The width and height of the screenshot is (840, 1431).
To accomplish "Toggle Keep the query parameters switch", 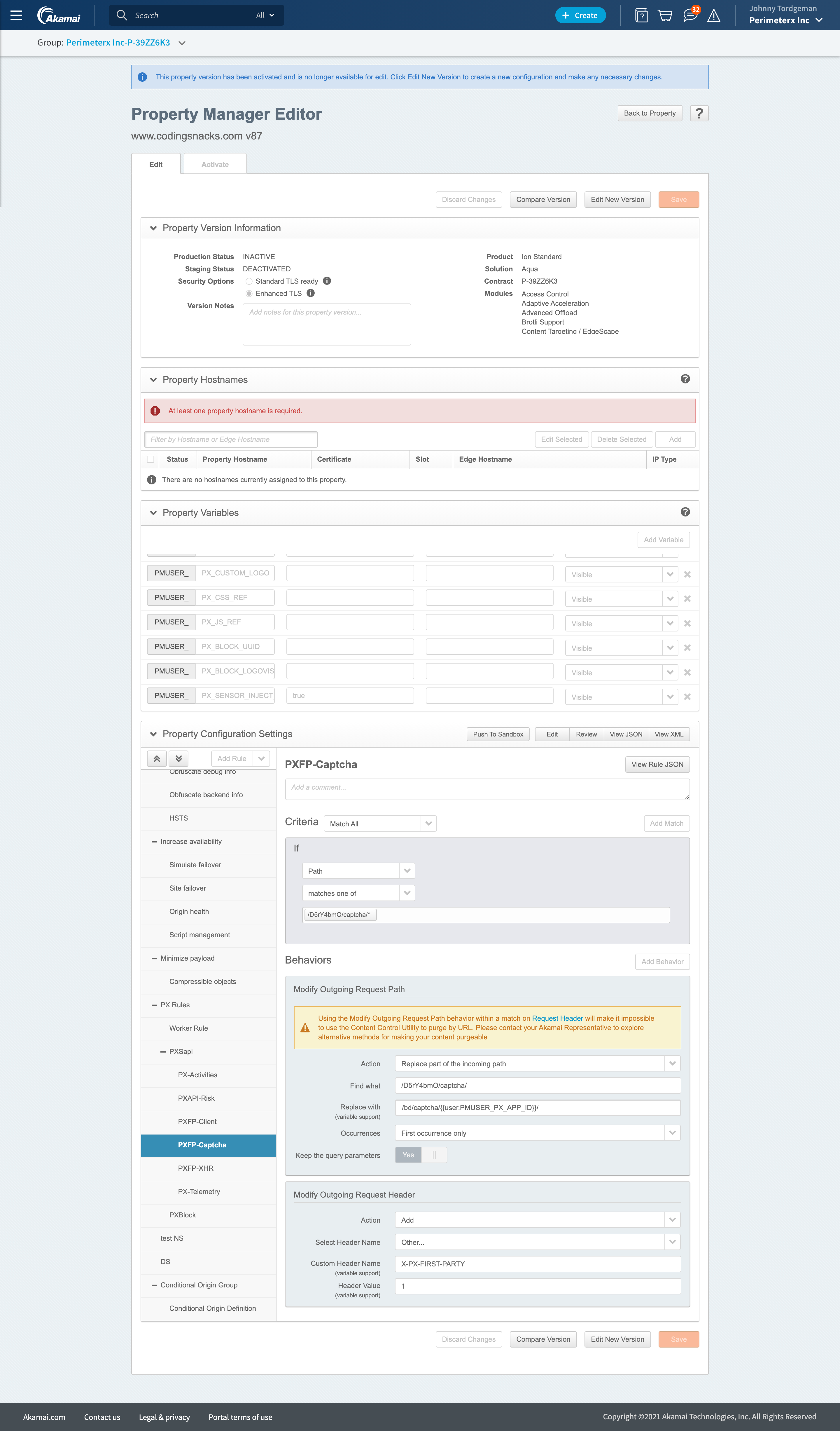I will coord(421,1154).
